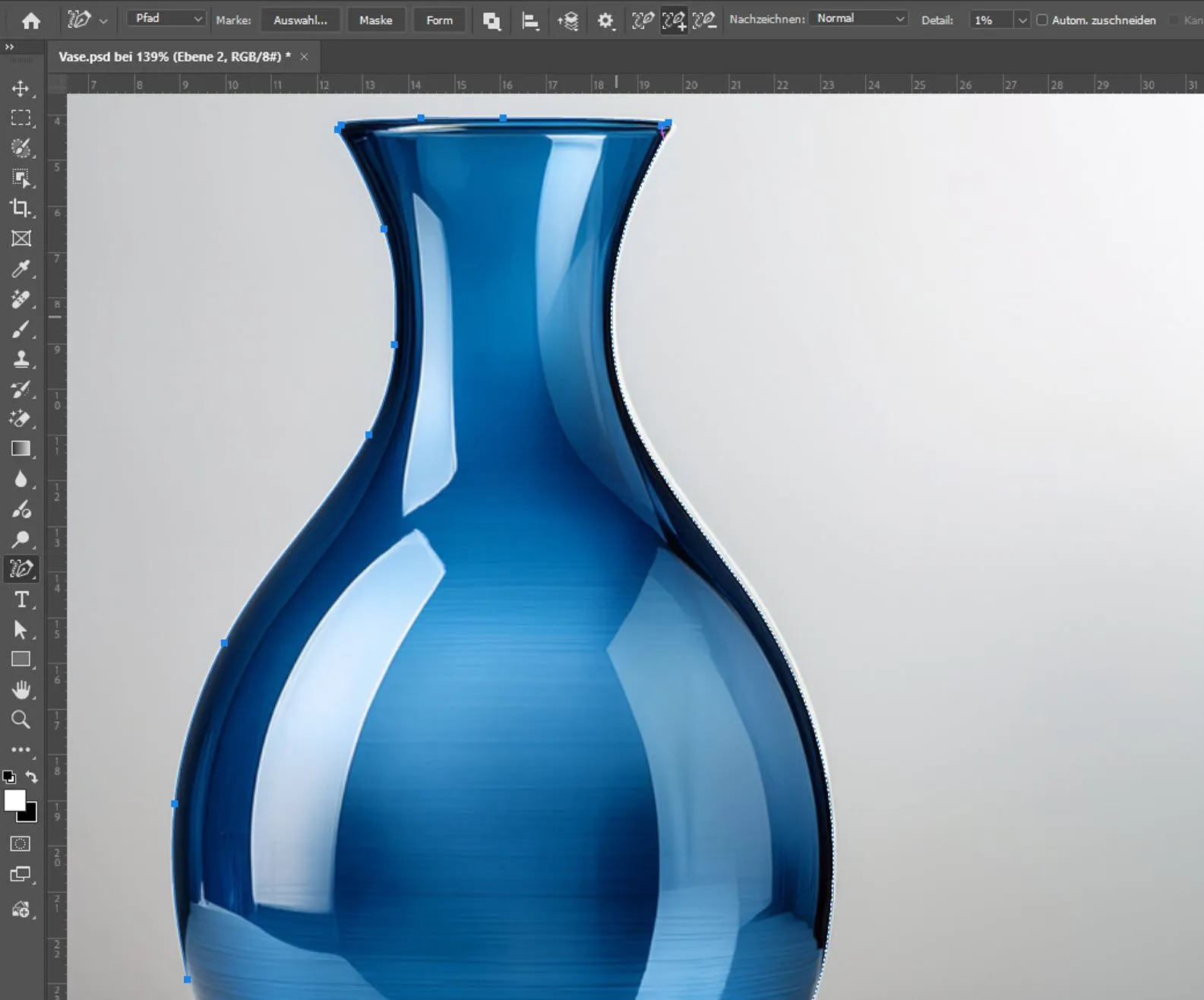Click the Detail 1% input field

click(x=990, y=21)
